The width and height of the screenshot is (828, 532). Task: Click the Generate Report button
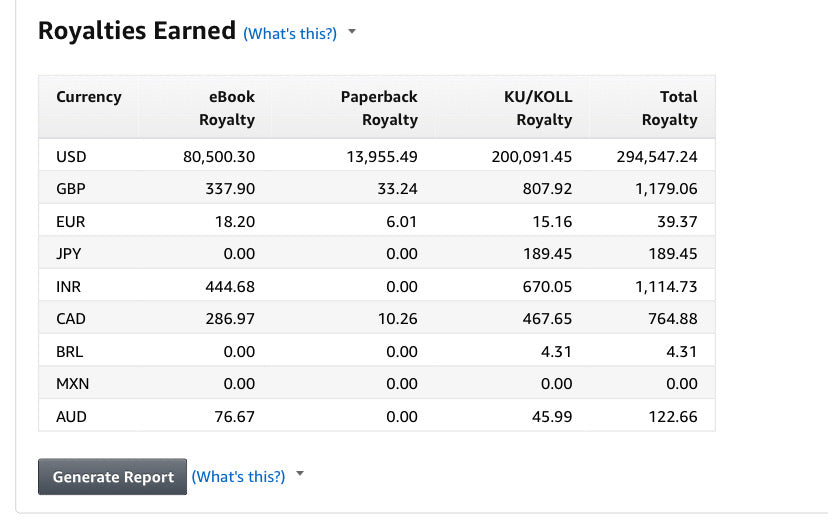pos(112,477)
